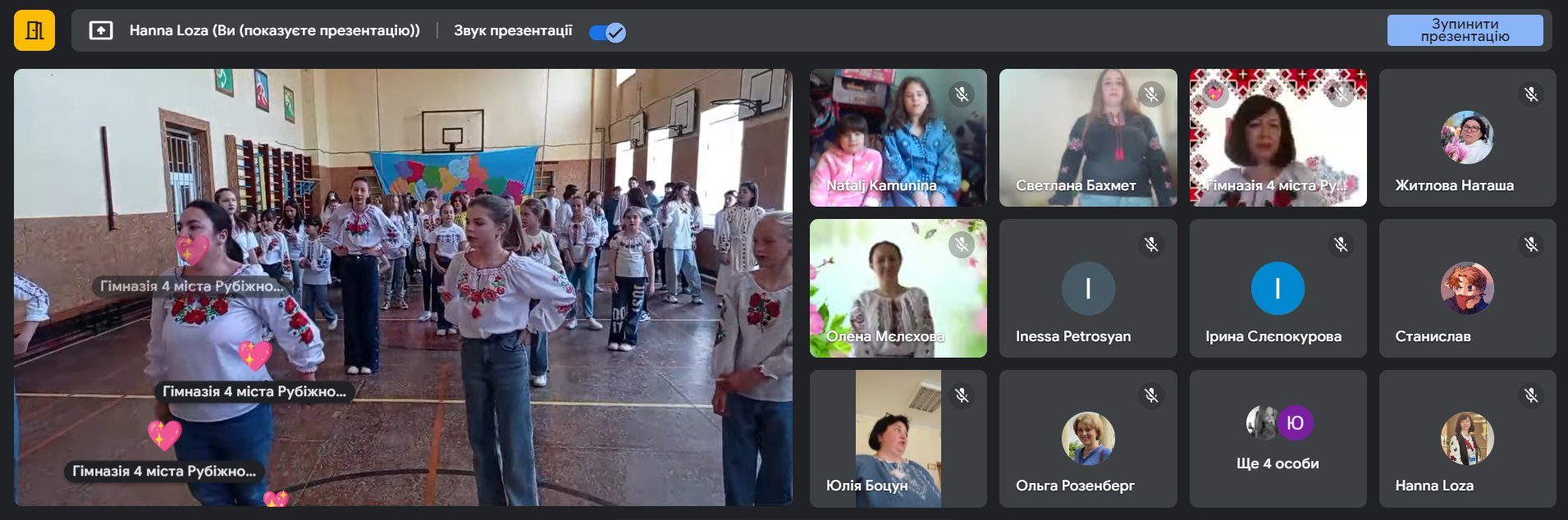Click the blue Ирина Слєпокурова initial avatar
1568x520 pixels.
[1278, 289]
